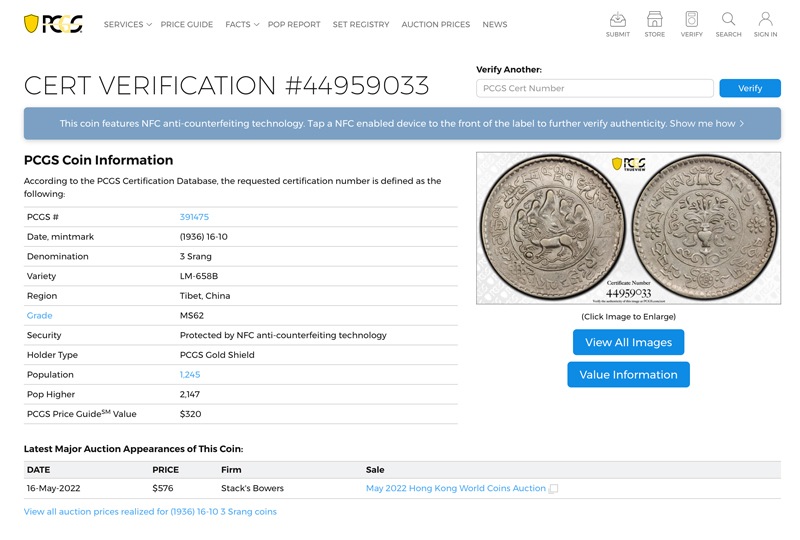This screenshot has height=540, width=800.
Task: Enlarge the coin TrueView image
Action: pos(628,228)
